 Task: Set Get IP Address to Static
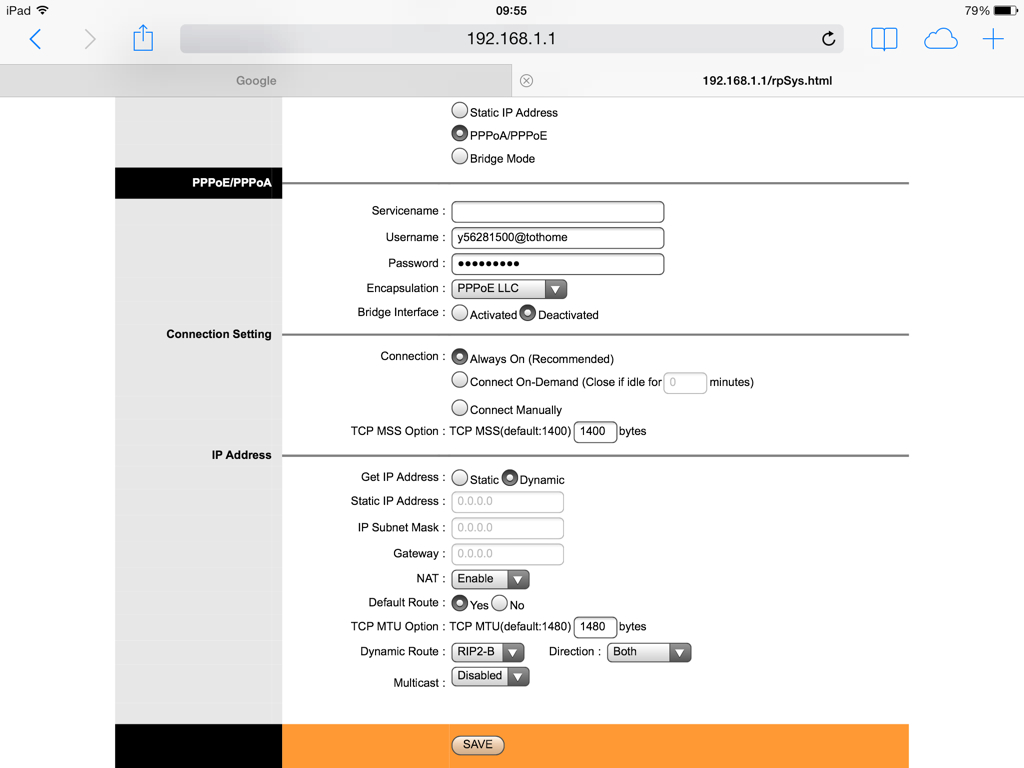[460, 477]
